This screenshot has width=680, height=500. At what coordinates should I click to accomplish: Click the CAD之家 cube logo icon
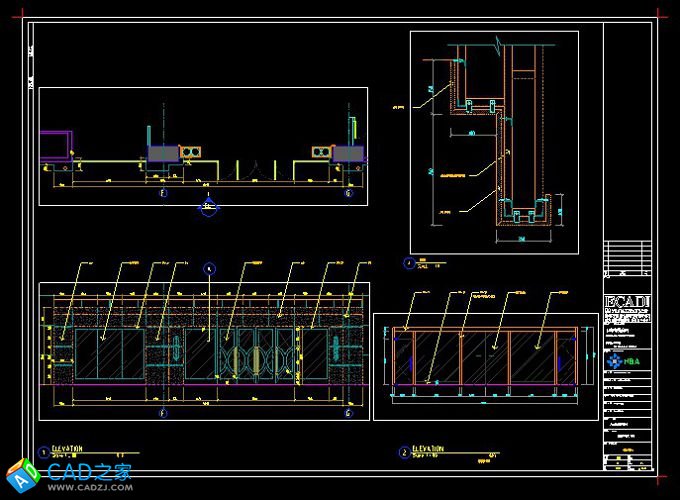click(20, 475)
